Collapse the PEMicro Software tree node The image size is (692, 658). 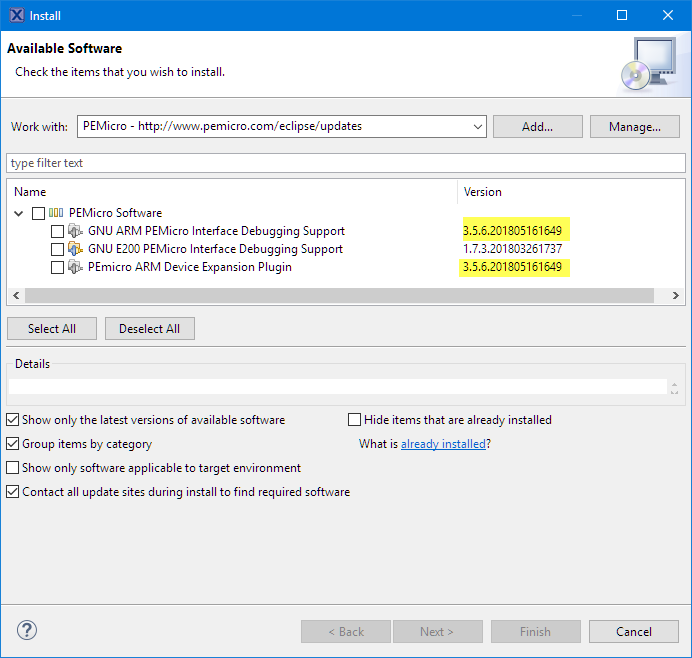(20, 213)
